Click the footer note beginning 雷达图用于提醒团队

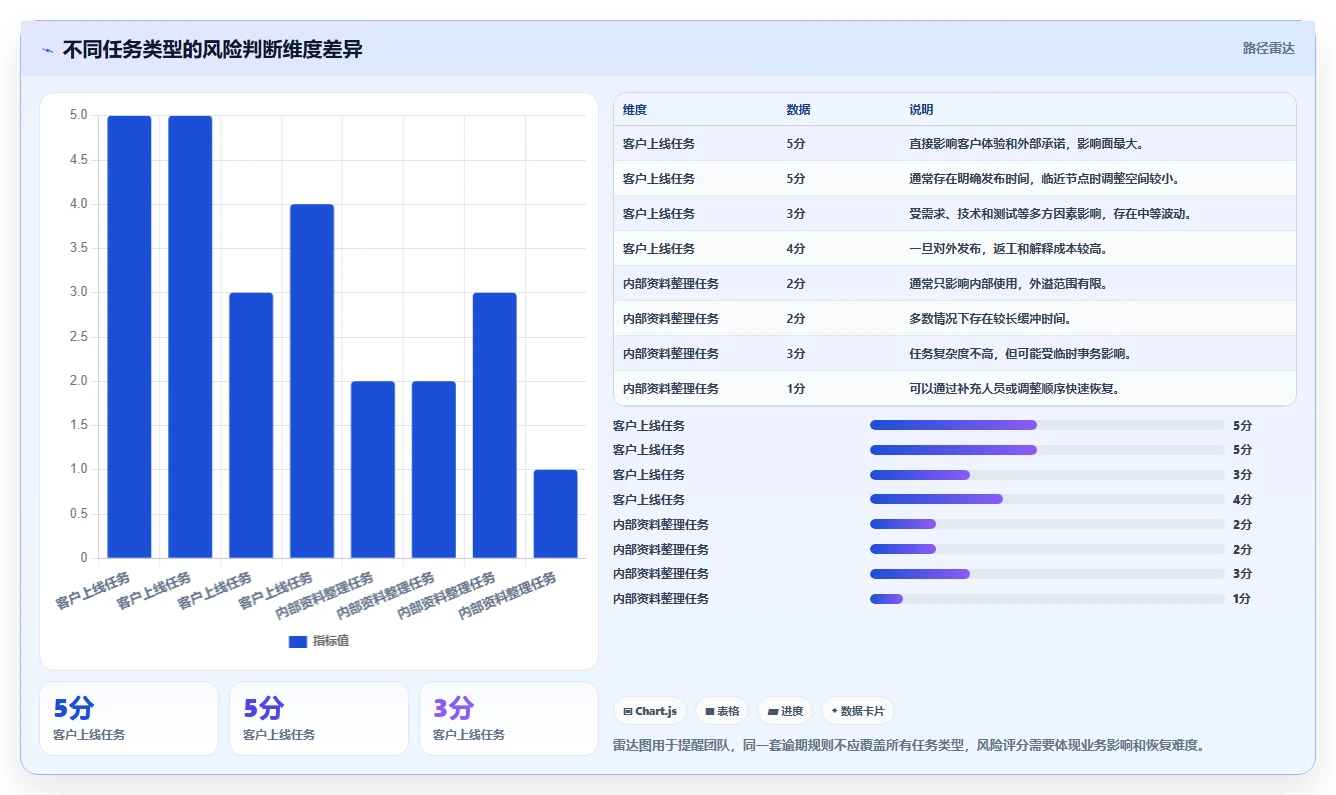(908, 745)
